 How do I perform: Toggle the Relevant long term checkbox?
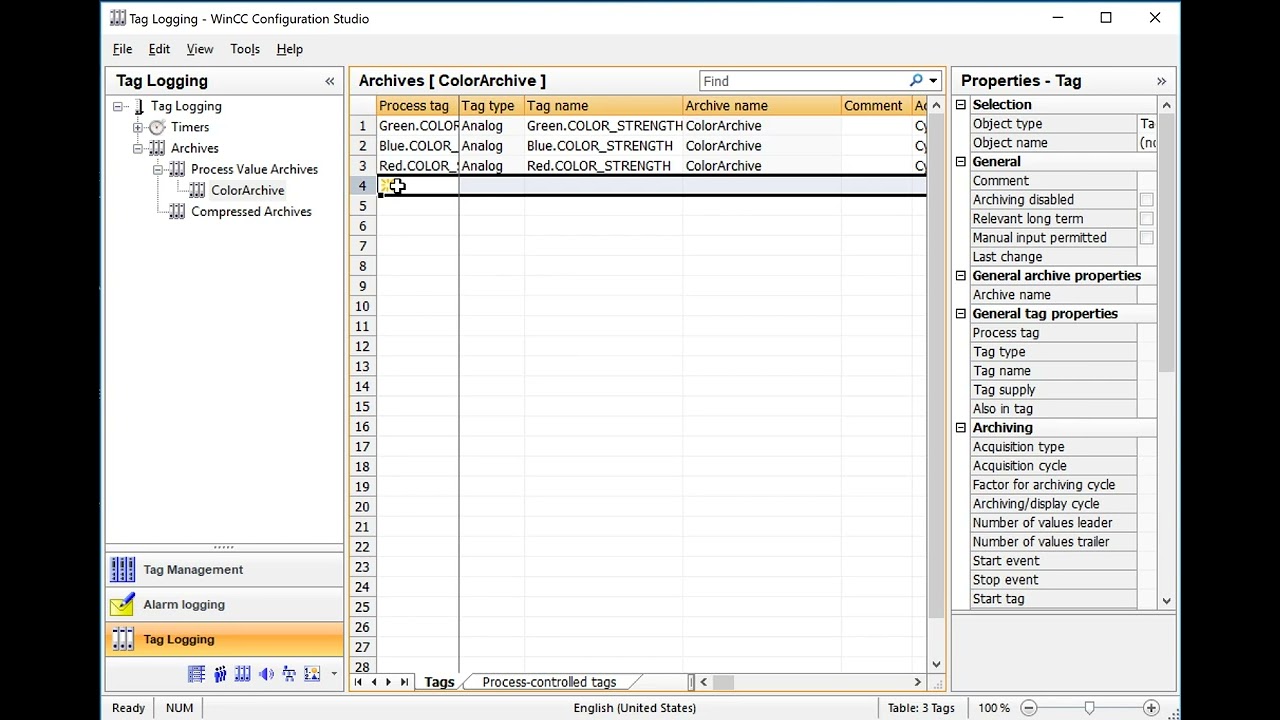click(1146, 219)
